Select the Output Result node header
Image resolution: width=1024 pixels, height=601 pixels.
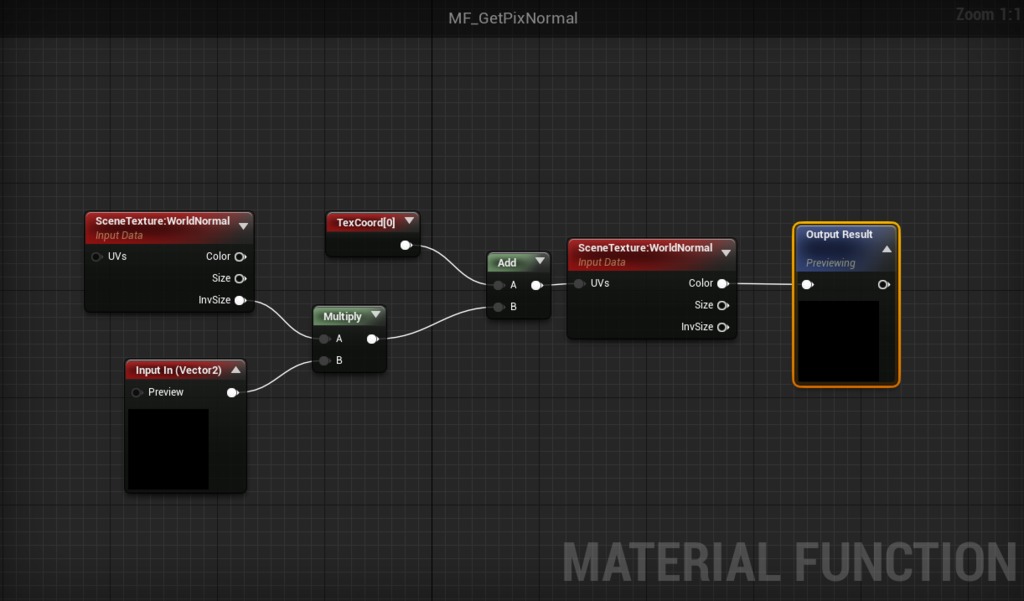coord(846,248)
